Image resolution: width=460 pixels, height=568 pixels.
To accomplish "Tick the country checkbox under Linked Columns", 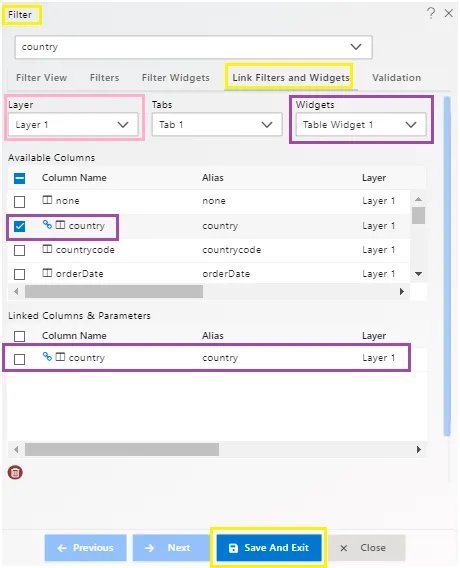I will click(x=20, y=359).
